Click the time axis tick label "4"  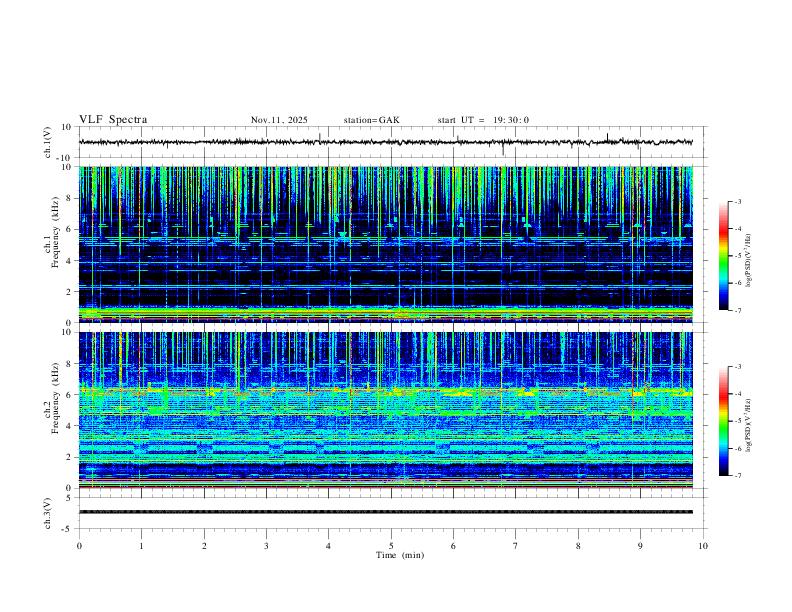(328, 546)
